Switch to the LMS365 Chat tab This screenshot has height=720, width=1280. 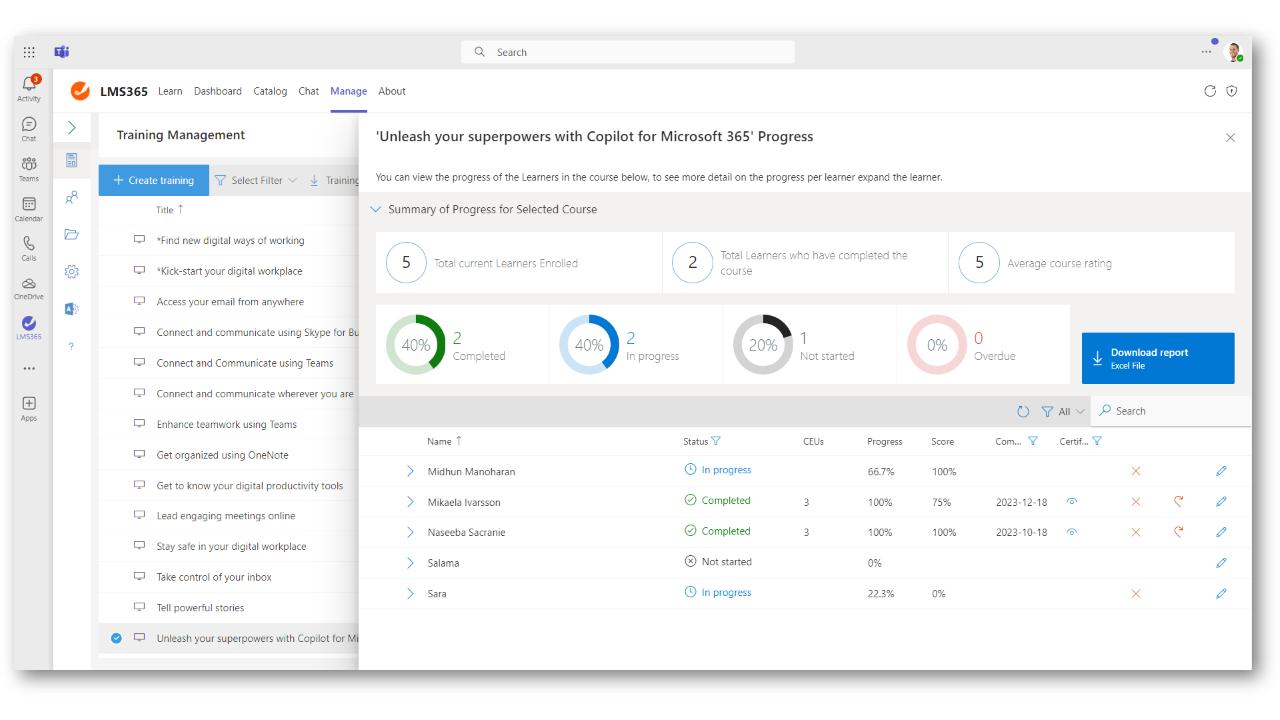309,91
